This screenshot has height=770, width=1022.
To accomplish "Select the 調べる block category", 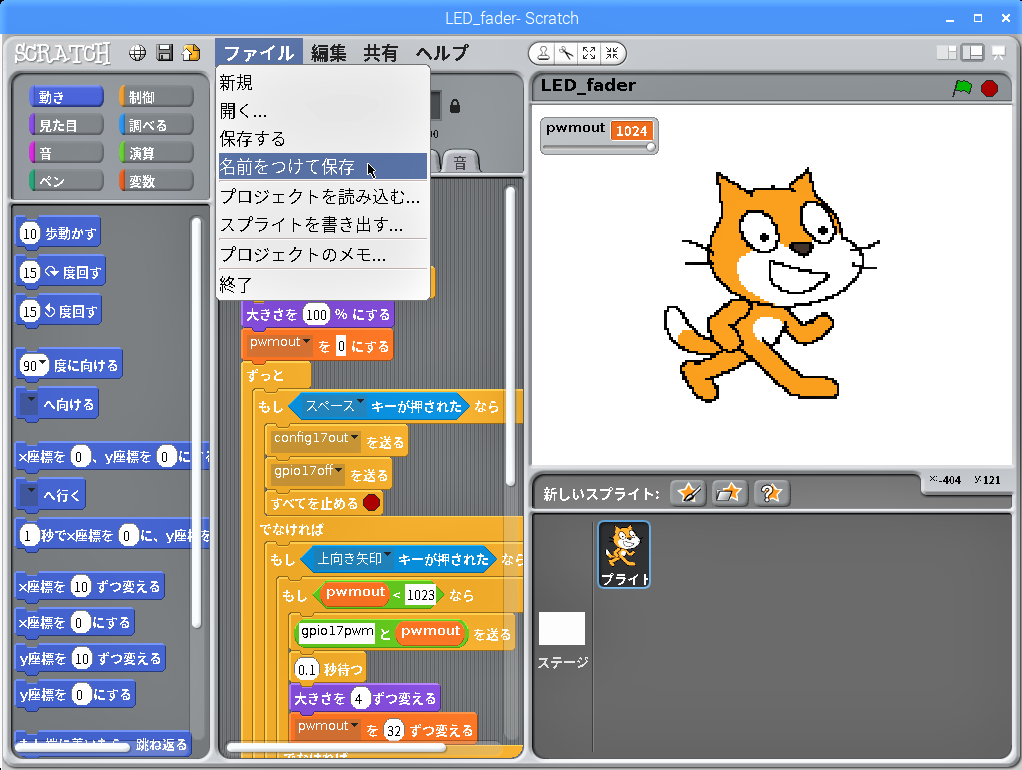I will pyautogui.click(x=156, y=125).
